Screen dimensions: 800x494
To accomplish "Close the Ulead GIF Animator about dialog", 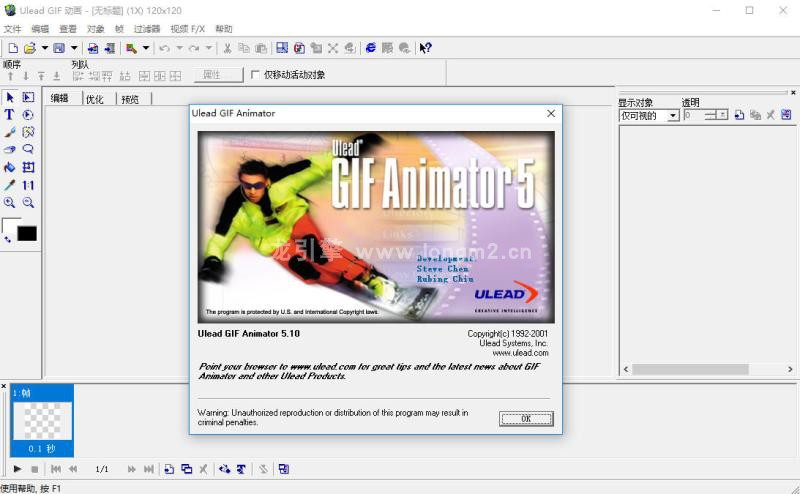I will pyautogui.click(x=551, y=113).
